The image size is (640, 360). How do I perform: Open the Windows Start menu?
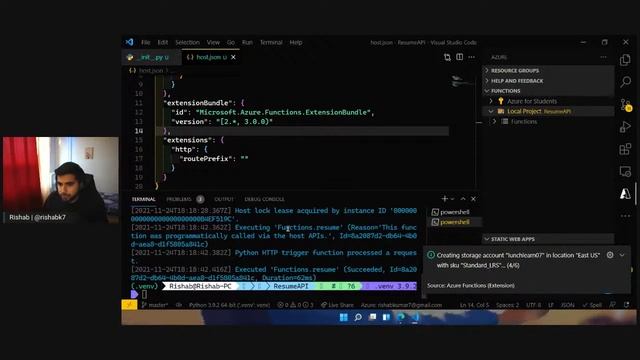(x=344, y=317)
